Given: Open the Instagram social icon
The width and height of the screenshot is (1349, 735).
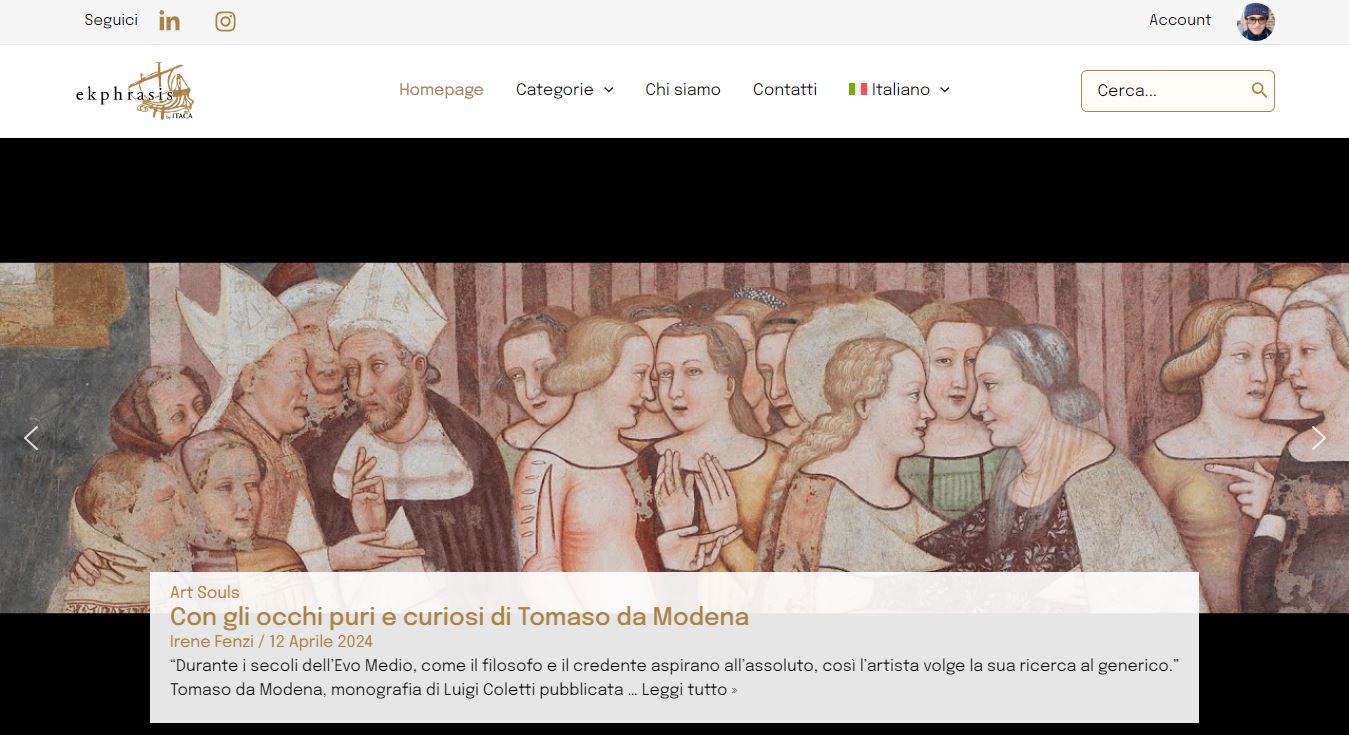Looking at the screenshot, I should (x=225, y=21).
